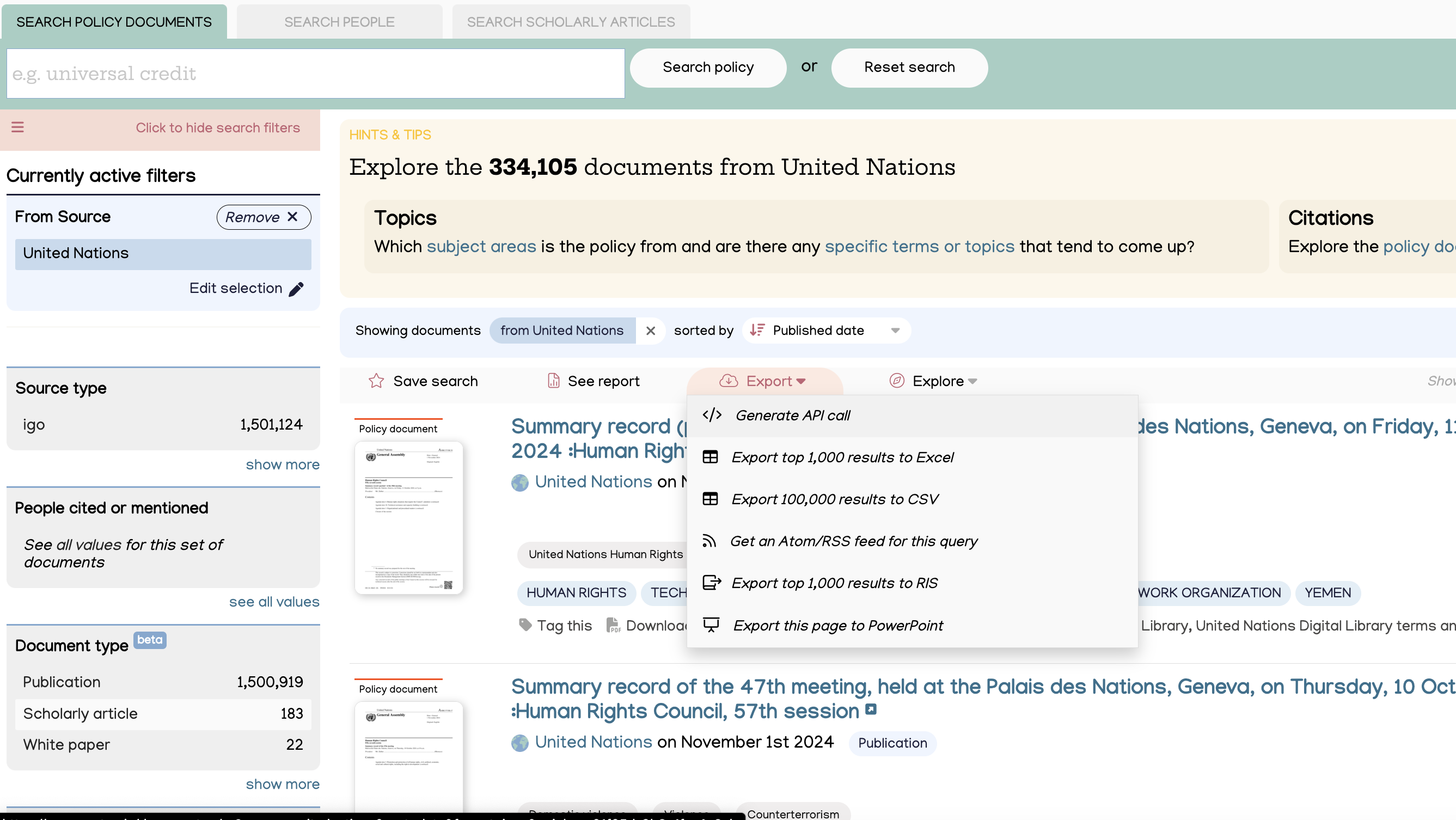
Task: Remove the 'from United Nations' filter chip
Action: [651, 331]
